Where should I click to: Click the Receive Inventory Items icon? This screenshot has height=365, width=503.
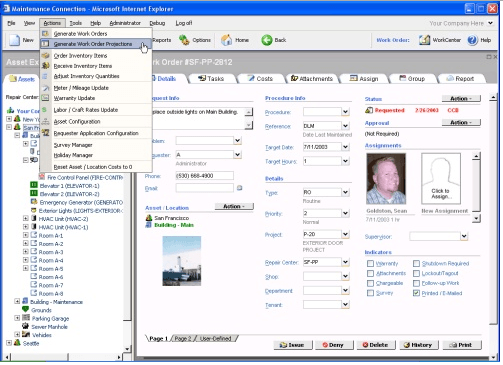(46, 66)
